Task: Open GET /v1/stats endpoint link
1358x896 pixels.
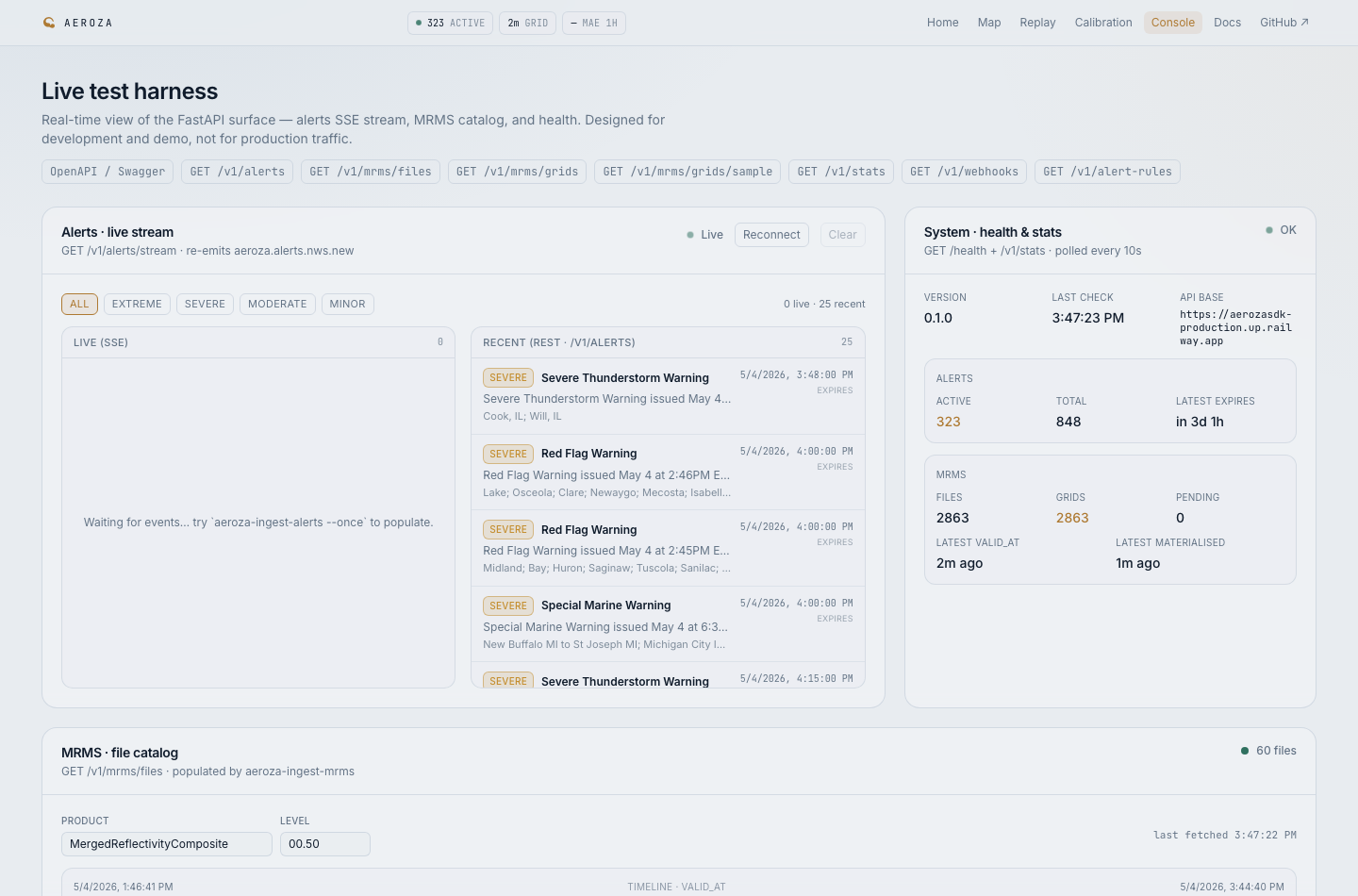Action: coord(841,172)
